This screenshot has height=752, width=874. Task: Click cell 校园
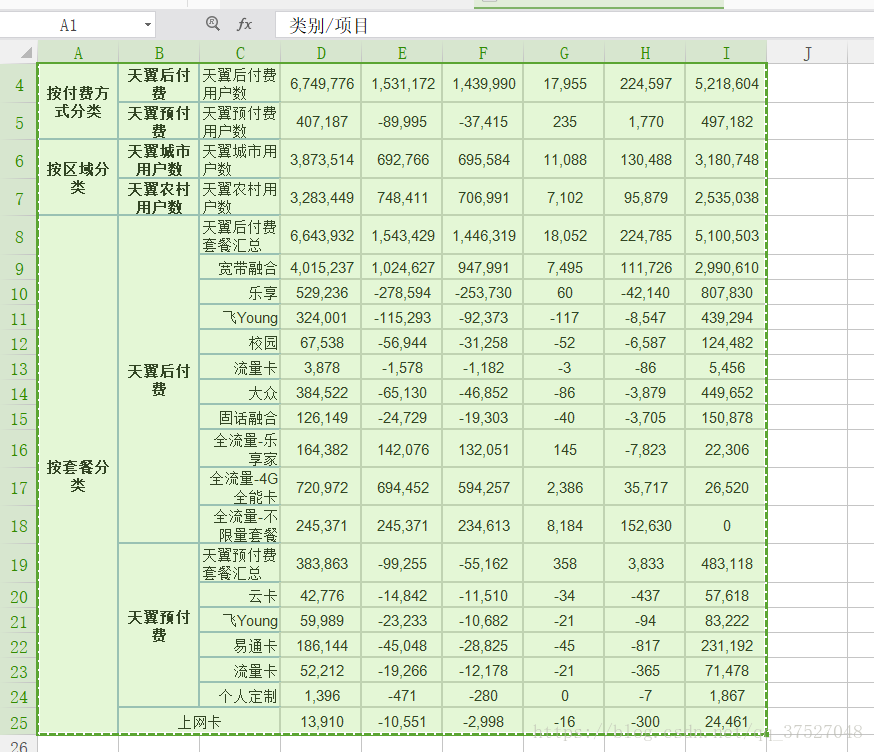240,342
